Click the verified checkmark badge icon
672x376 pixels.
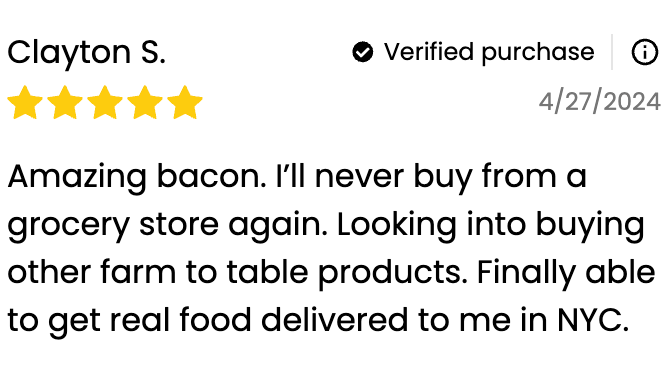363,52
